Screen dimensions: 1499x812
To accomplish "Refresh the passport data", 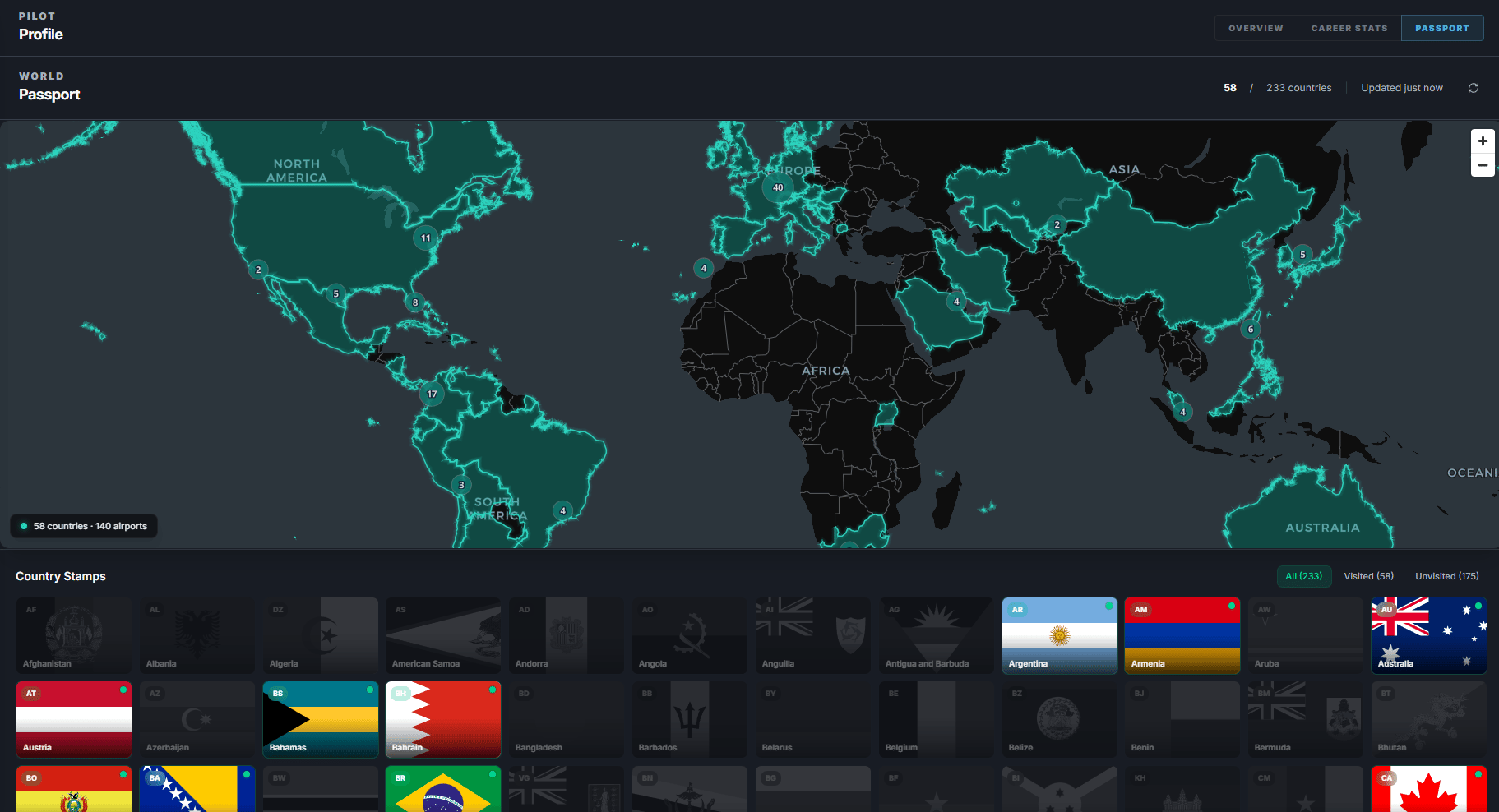I will (x=1474, y=88).
